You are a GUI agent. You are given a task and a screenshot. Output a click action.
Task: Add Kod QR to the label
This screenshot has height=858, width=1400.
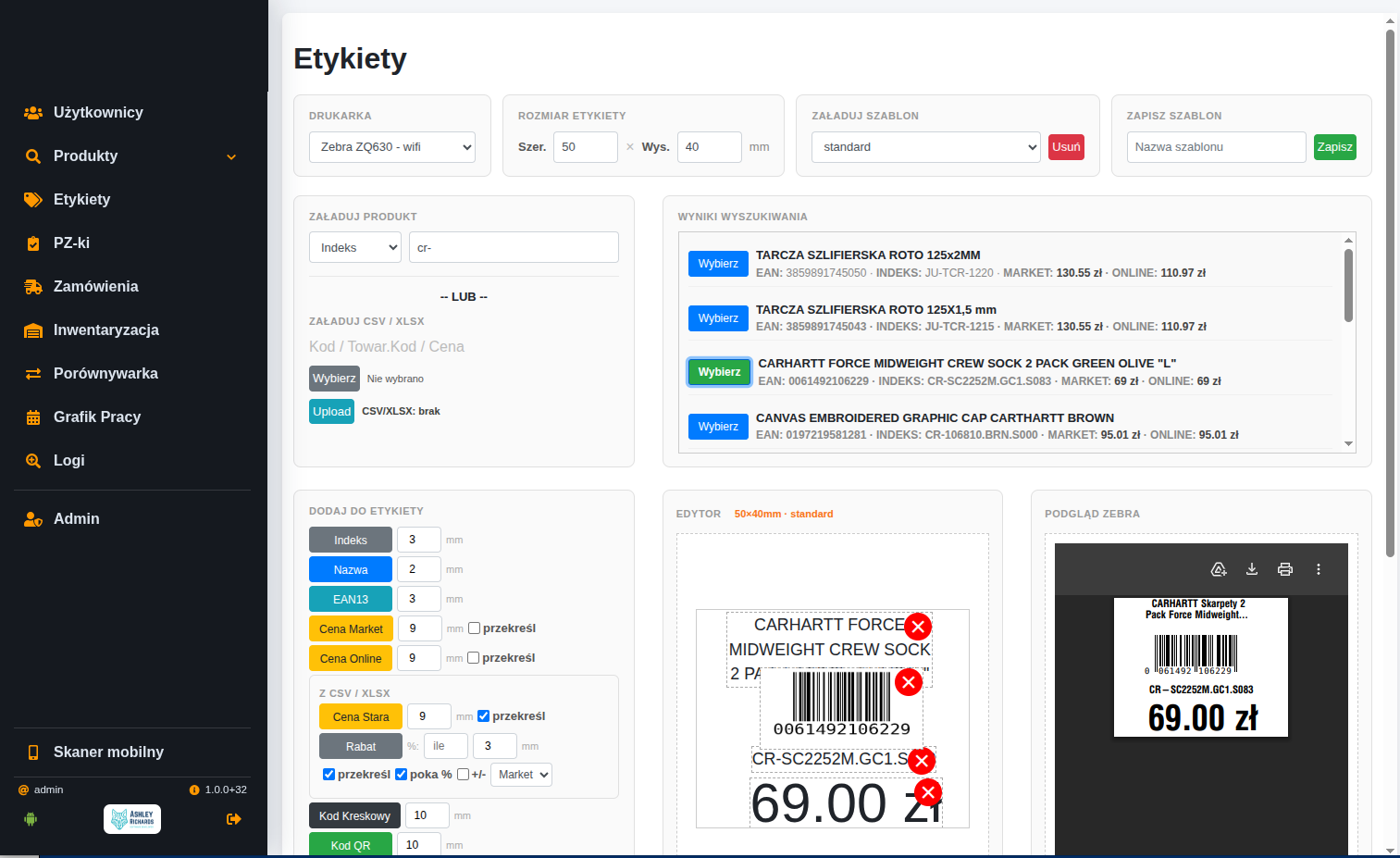tap(351, 846)
